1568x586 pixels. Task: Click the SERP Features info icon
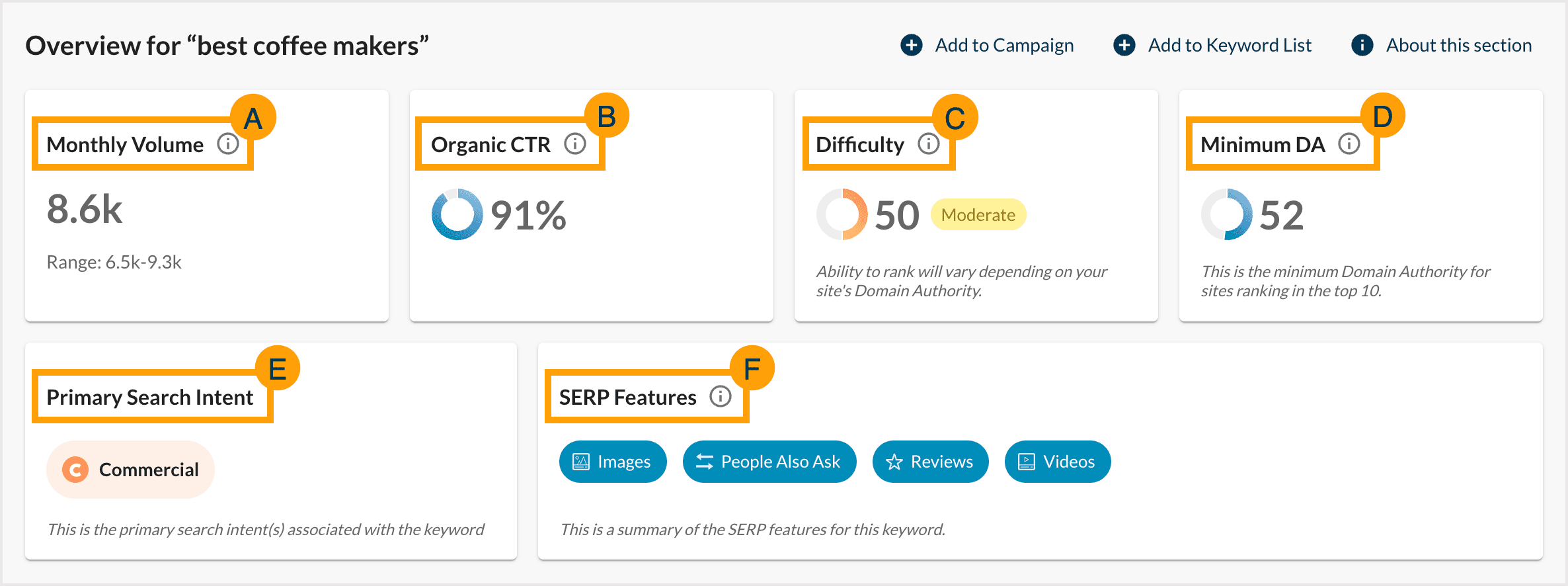tap(721, 396)
